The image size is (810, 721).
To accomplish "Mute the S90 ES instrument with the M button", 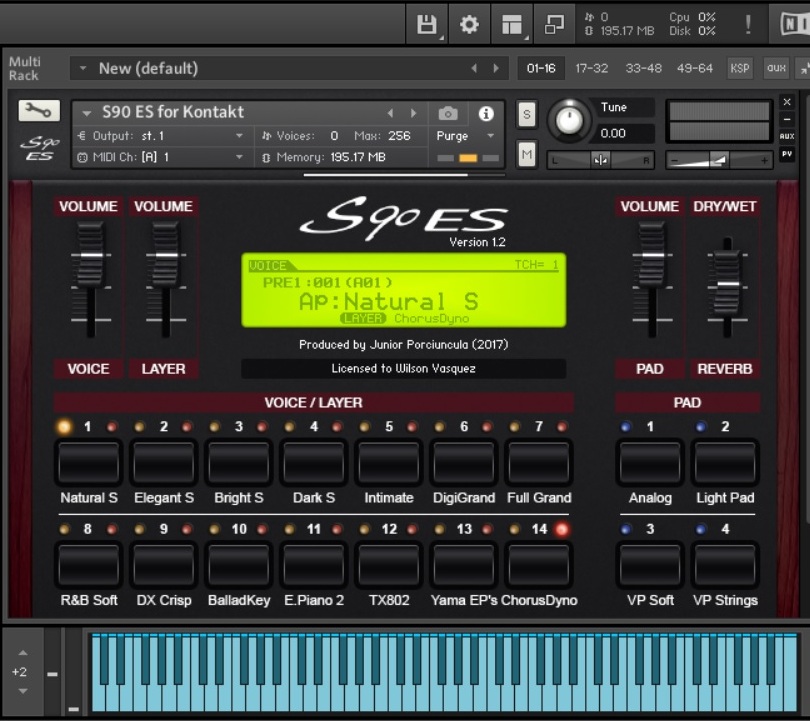I will tap(527, 154).
